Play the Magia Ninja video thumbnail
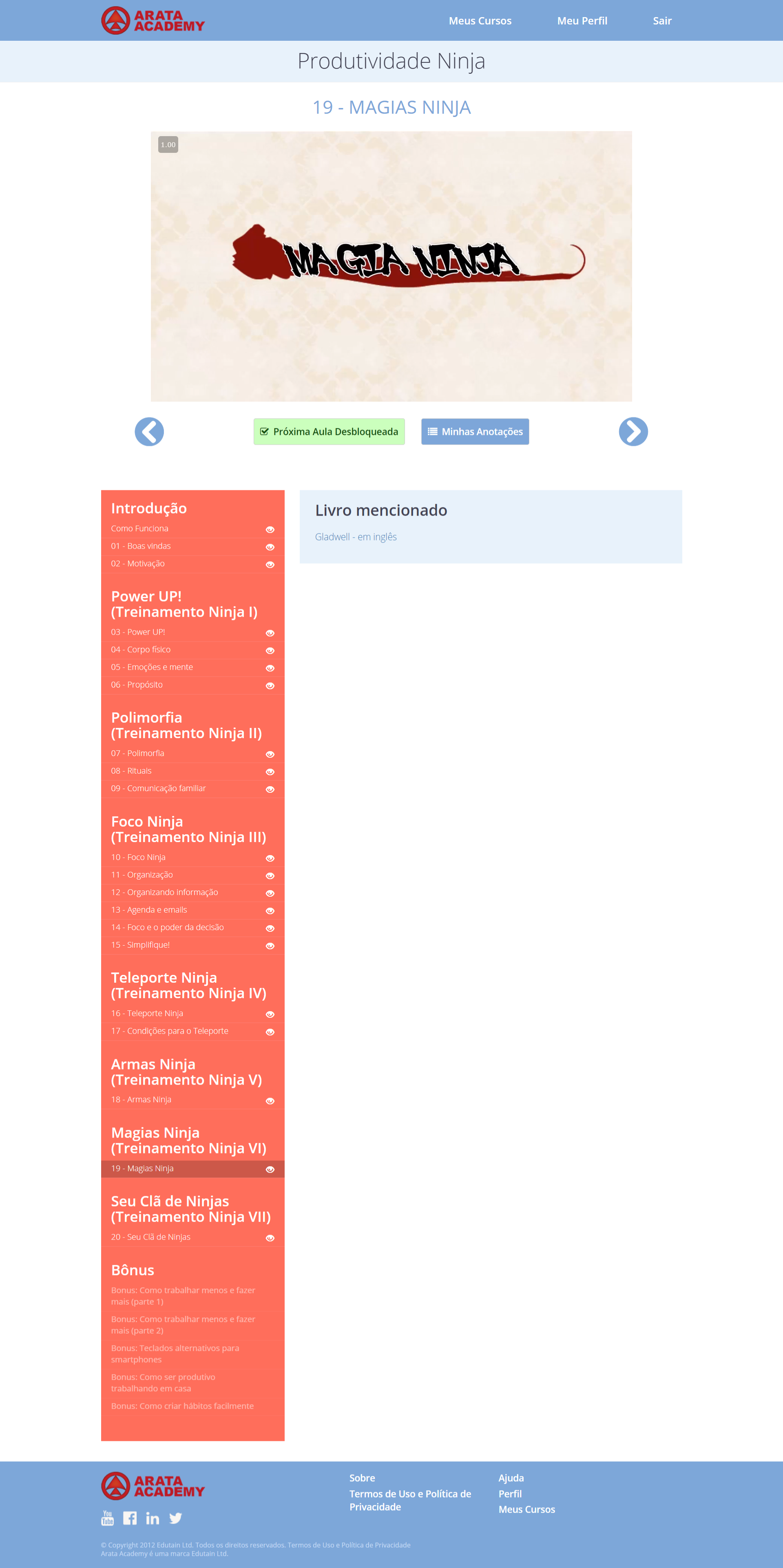Screen dimensions: 783x1568 pos(391,267)
